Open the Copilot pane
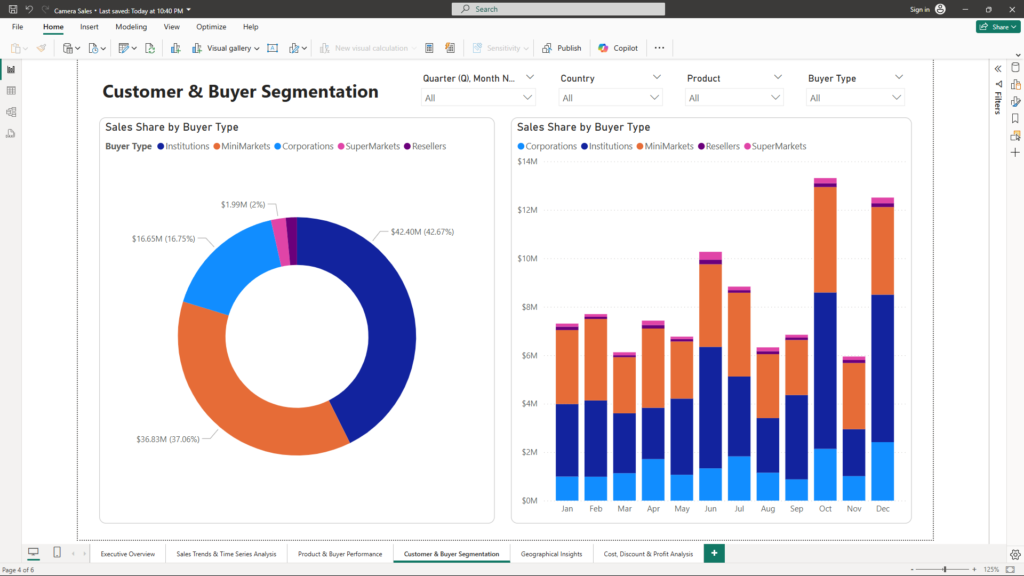The image size is (1024, 576). pyautogui.click(x=618, y=48)
